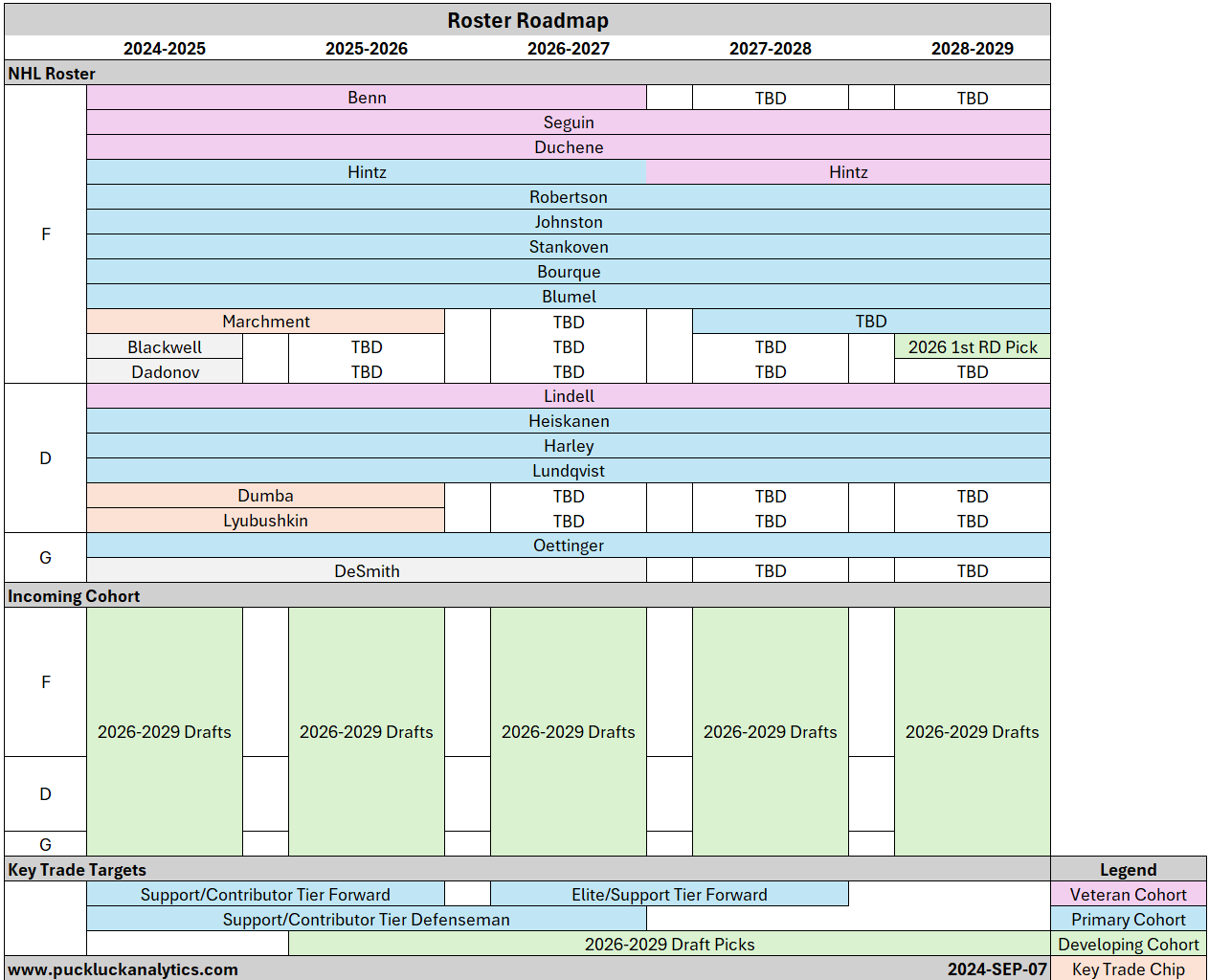Screen dimensions: 1209x980
Task: Select the 2024-2025 season column header
Action: 165,49
